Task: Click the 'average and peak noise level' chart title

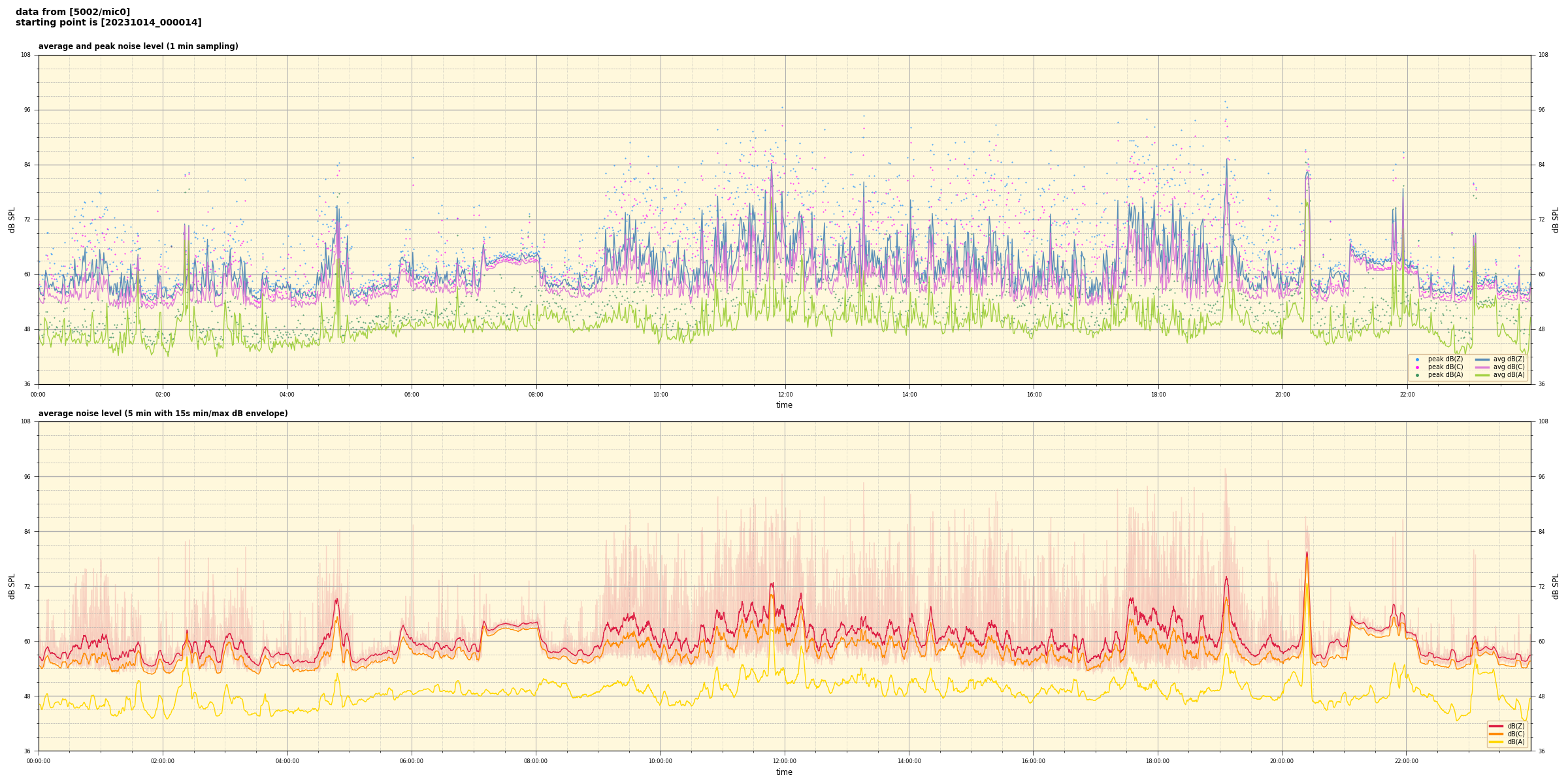Action: (138, 46)
